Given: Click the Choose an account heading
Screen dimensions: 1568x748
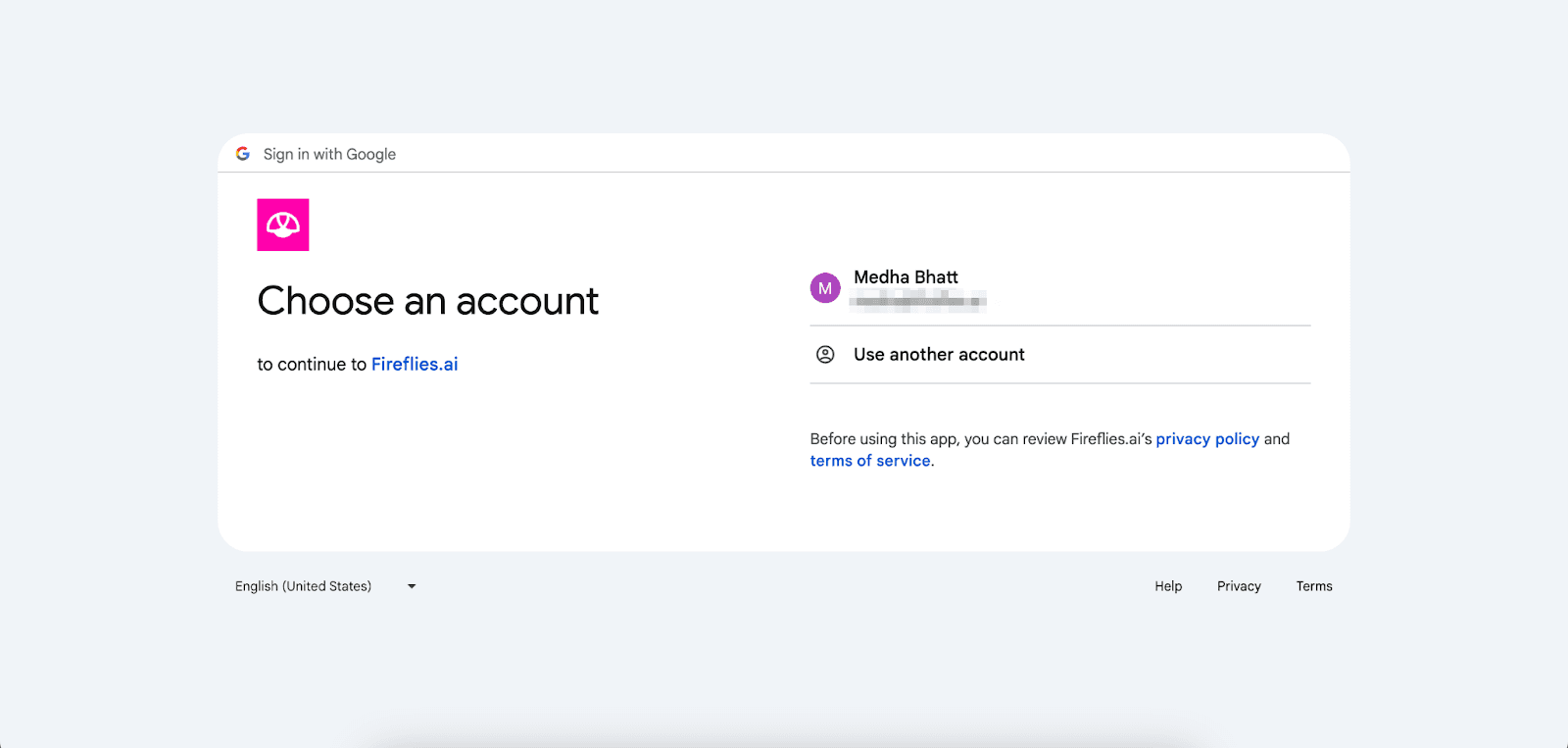Looking at the screenshot, I should coord(428,301).
